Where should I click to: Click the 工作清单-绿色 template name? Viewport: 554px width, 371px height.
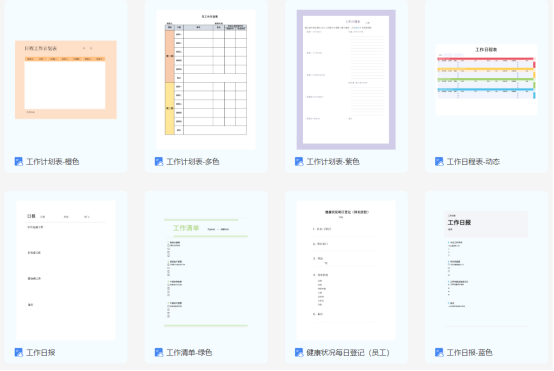[x=189, y=352]
